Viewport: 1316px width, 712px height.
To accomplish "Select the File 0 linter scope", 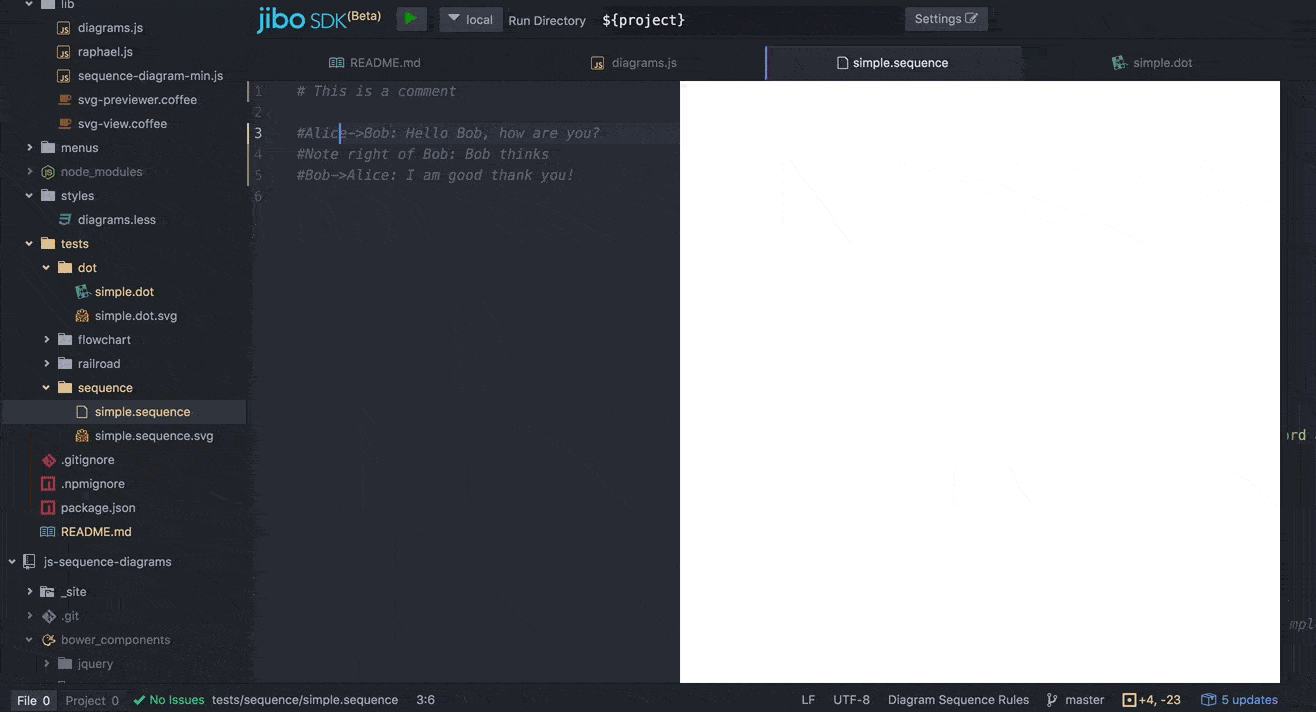I will (x=34, y=700).
